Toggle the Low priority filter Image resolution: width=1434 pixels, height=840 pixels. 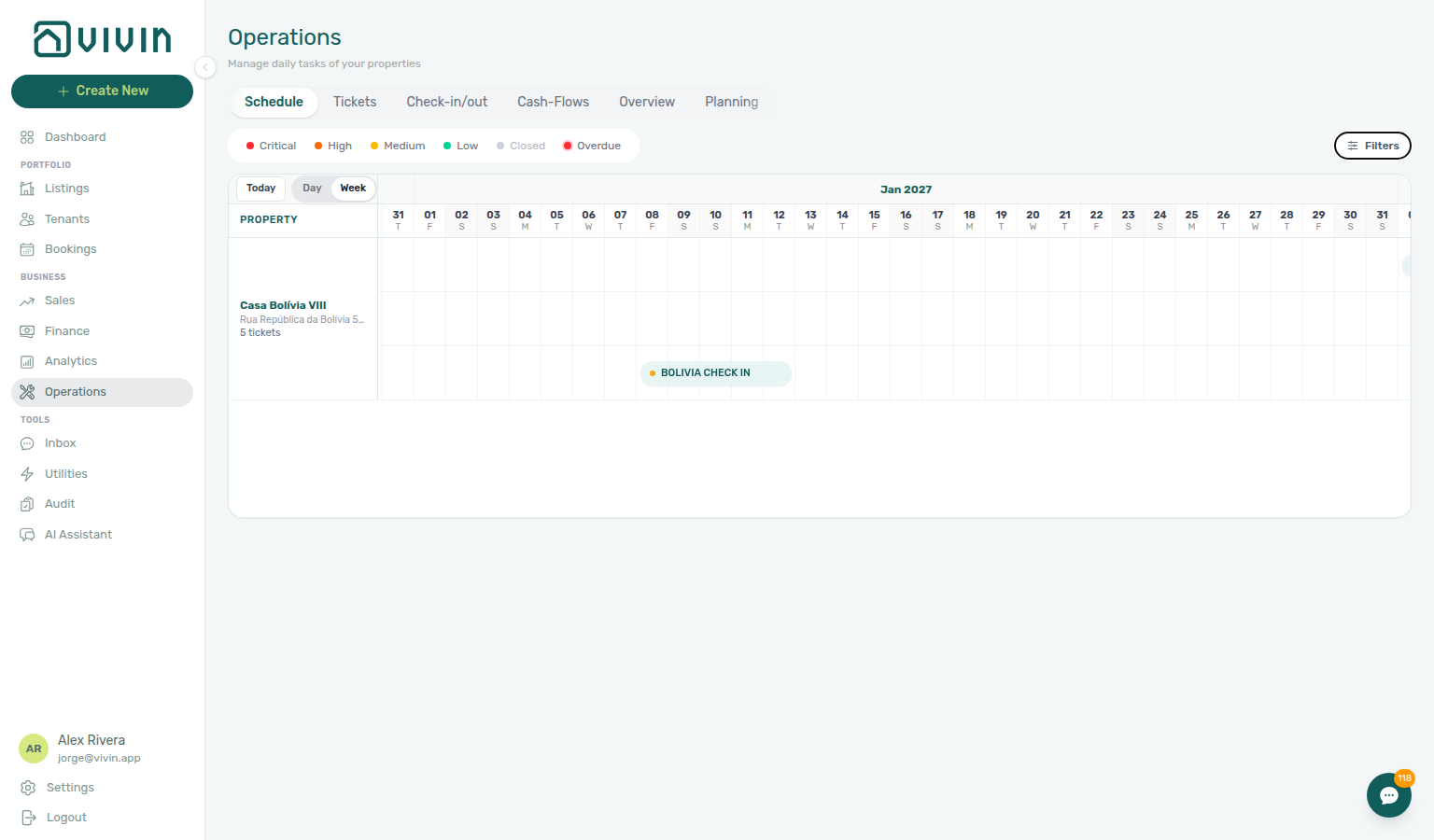pos(460,146)
